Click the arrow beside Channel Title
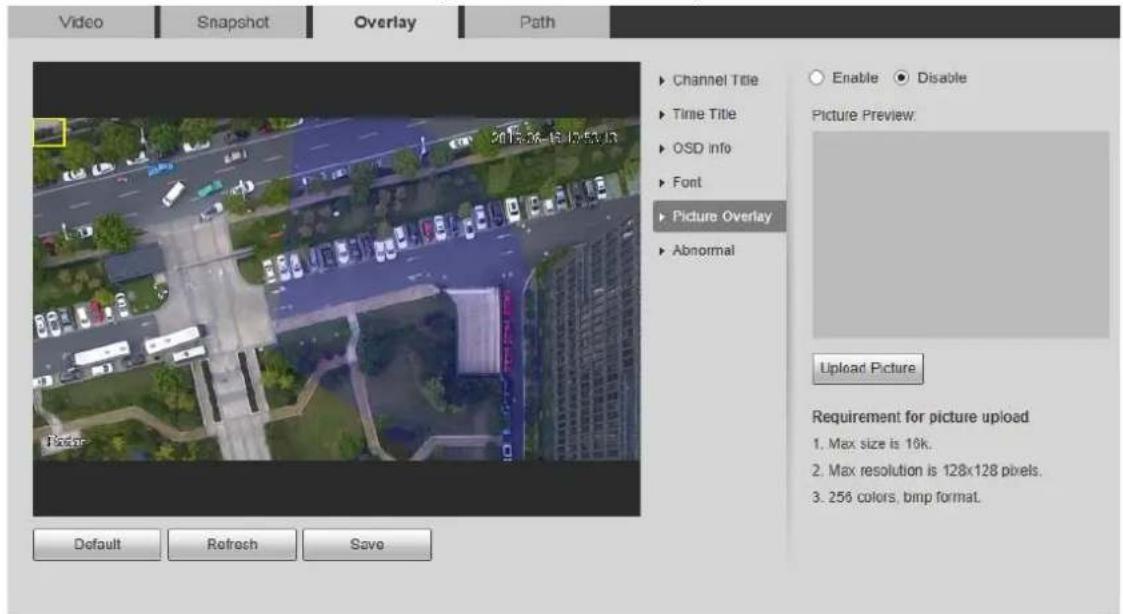The image size is (1123, 614). [x=662, y=81]
